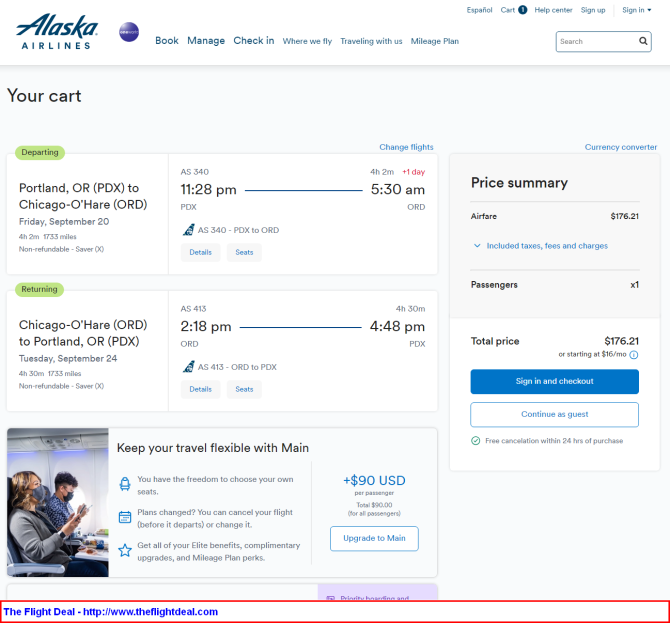This screenshot has height=623, width=670.
Task: Click the Alaska Airlines logo
Action: coord(57,32)
